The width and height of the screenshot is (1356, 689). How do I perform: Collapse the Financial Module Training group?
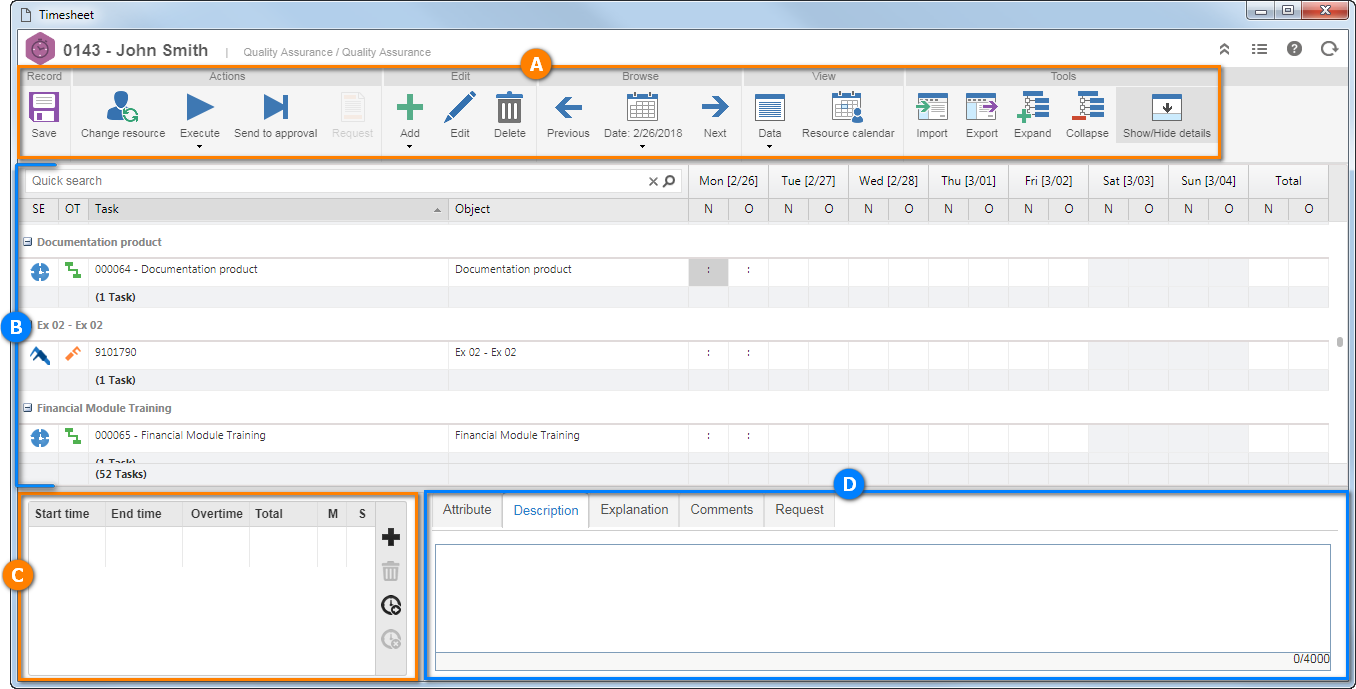[x=28, y=408]
